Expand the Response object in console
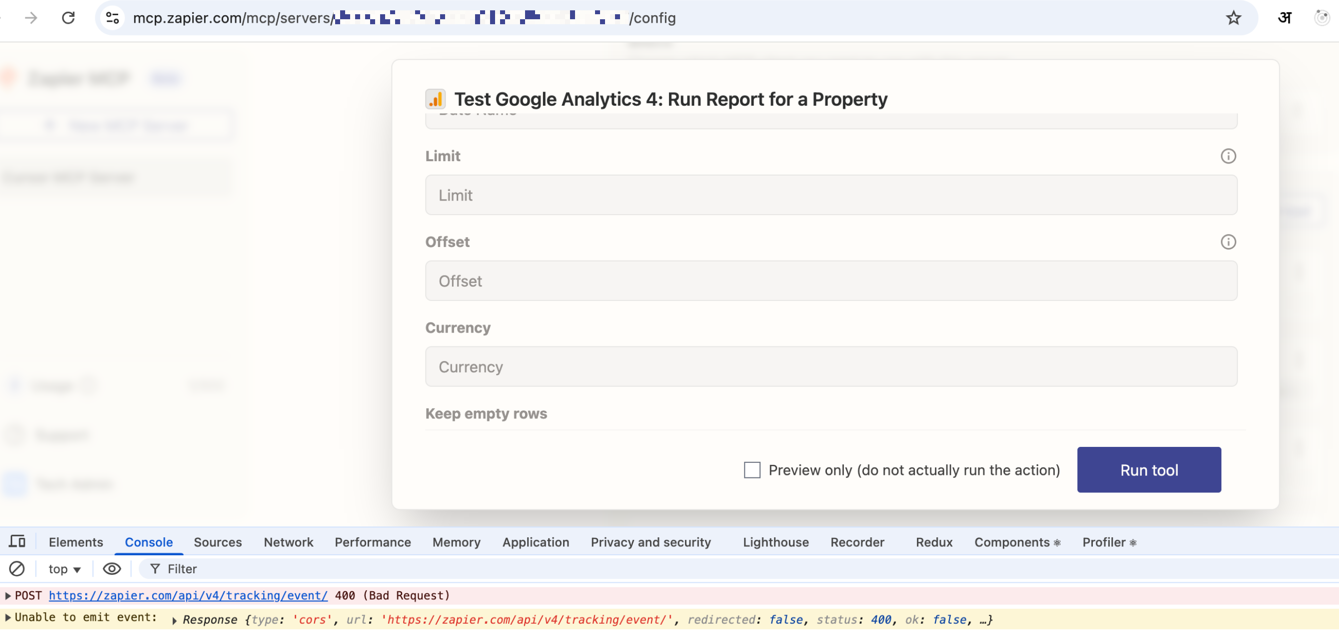The width and height of the screenshot is (1339, 644). (174, 620)
